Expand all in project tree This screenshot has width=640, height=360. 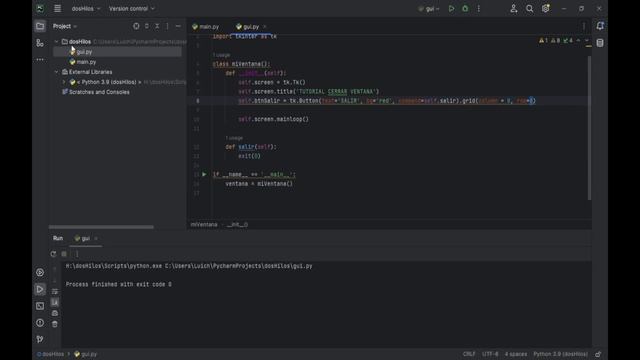pyautogui.click(x=147, y=26)
